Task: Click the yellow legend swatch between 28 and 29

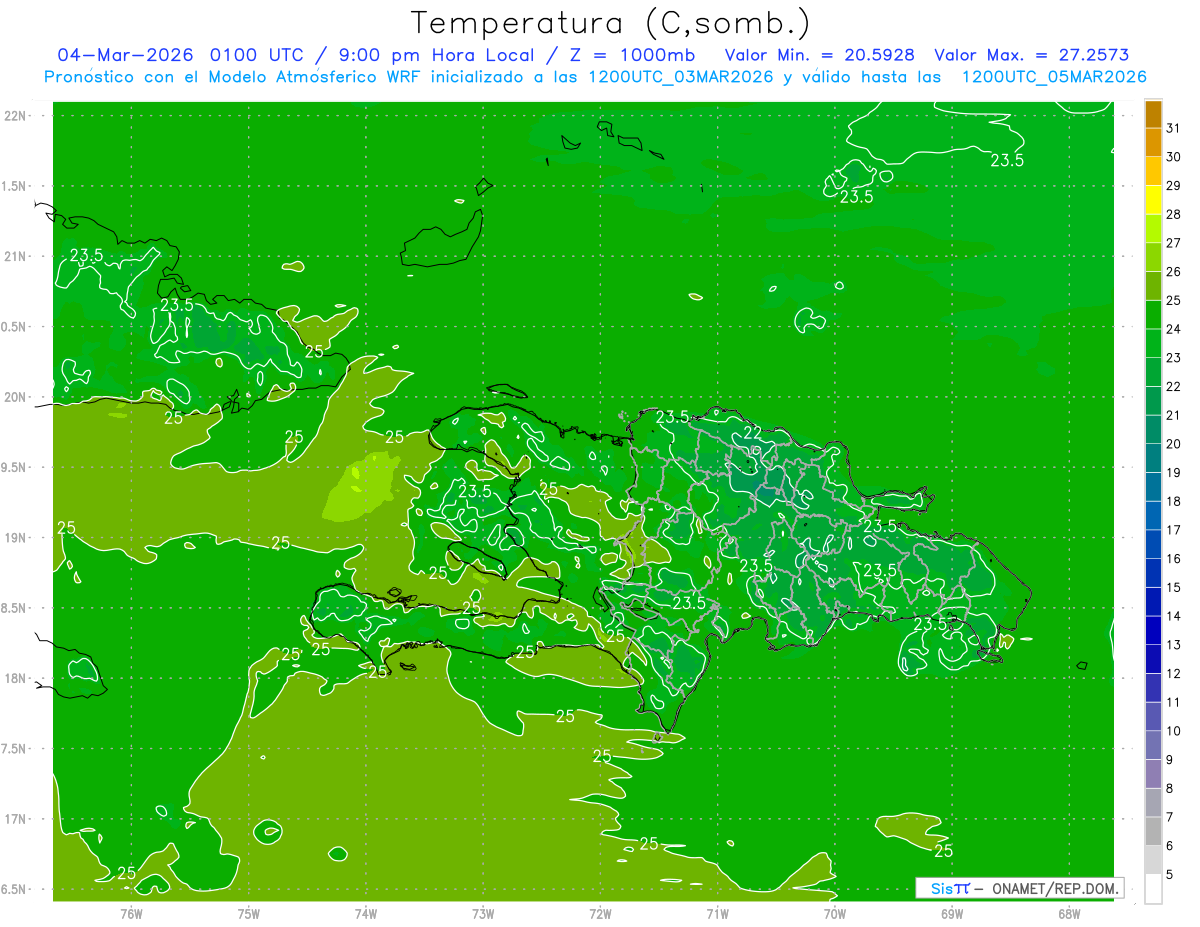Action: point(1153,200)
